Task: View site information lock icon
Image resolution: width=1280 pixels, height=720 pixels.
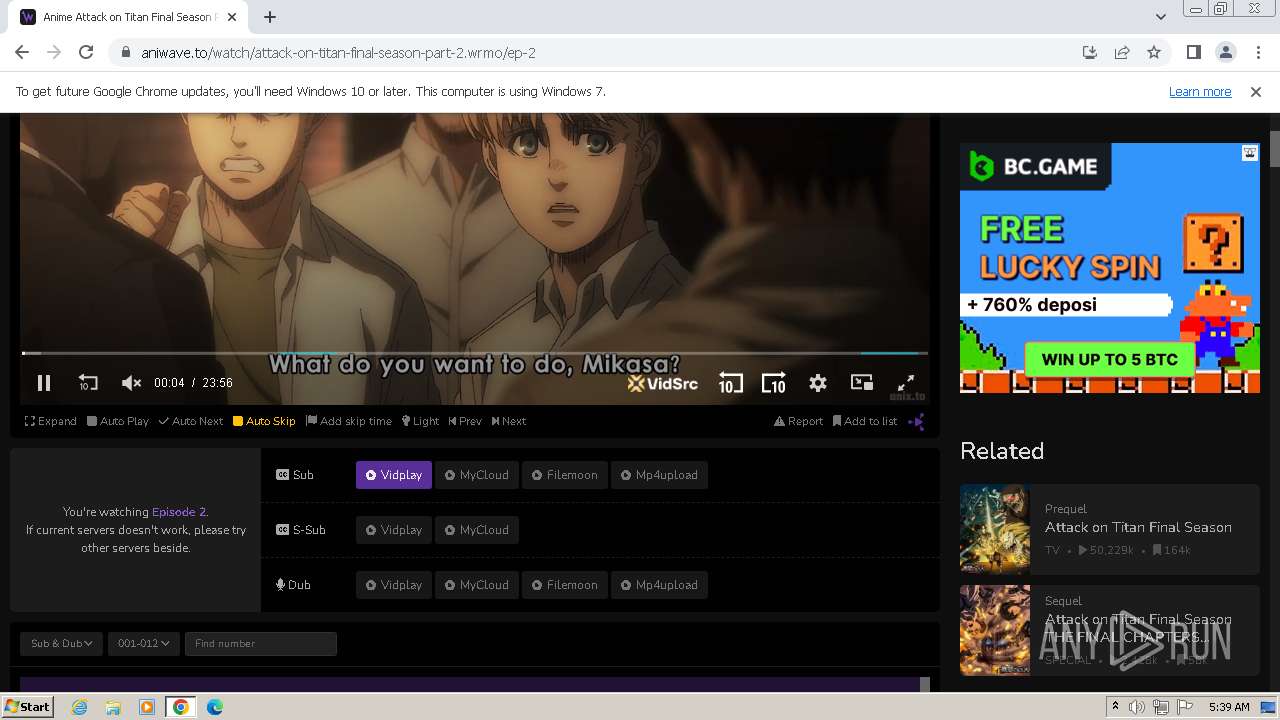Action: click(125, 53)
